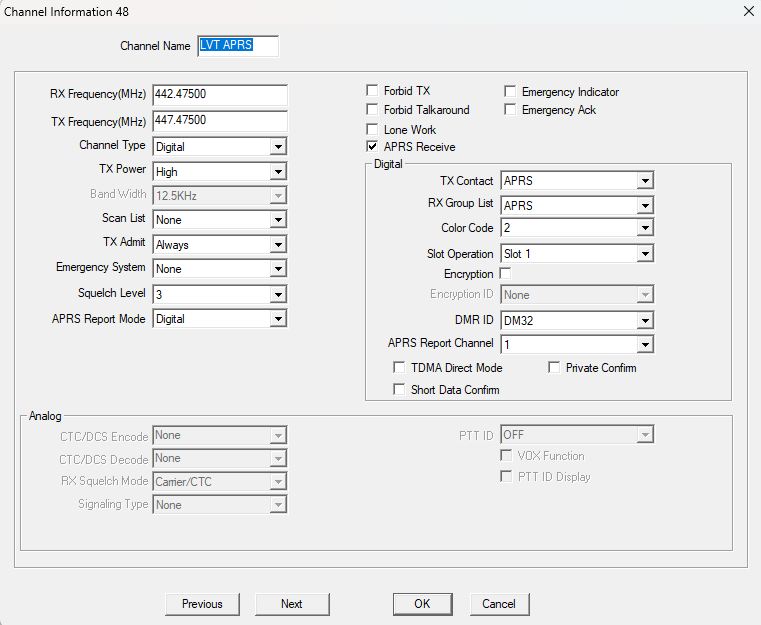Enable the Forbid TX checkbox

(x=373, y=92)
